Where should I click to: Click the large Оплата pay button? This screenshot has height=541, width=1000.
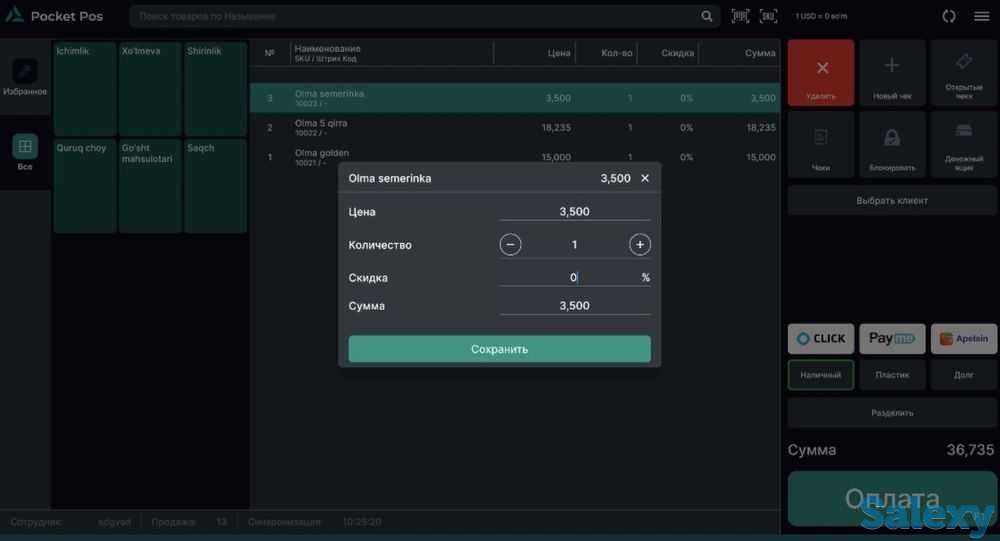892,499
